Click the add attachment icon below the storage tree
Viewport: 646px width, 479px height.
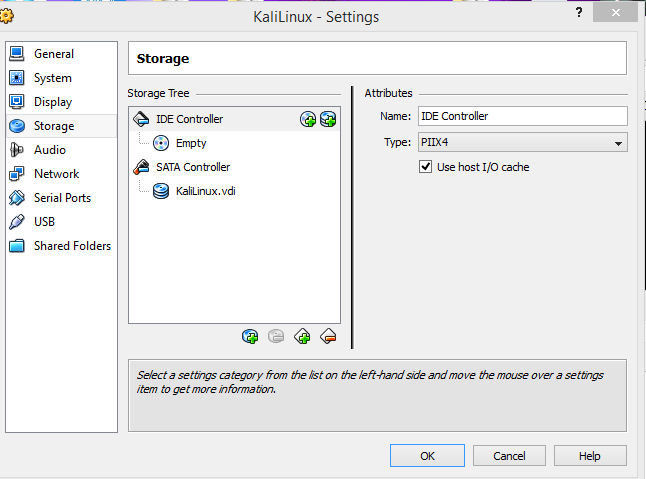[250, 336]
